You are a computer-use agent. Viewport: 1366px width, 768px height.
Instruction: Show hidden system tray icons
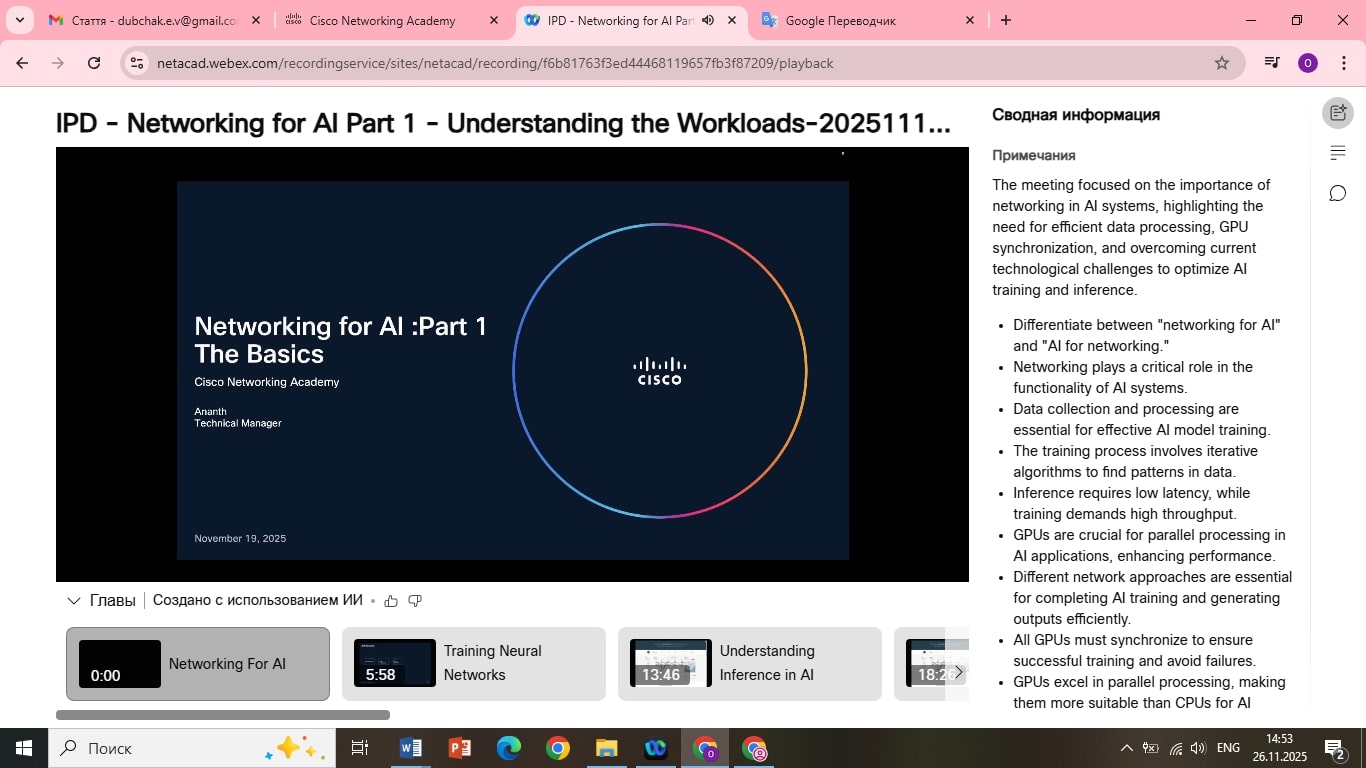1126,748
